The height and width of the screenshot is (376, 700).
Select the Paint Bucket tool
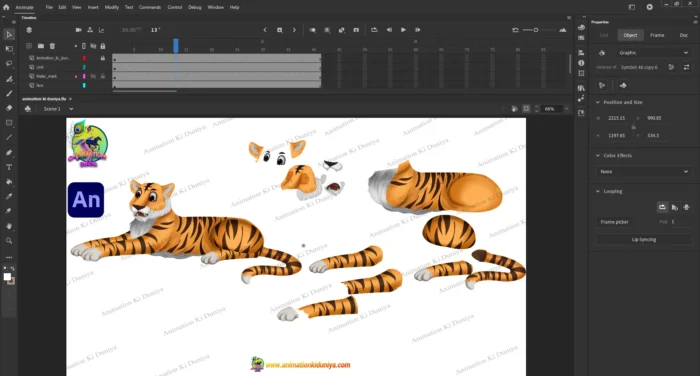click(x=9, y=182)
